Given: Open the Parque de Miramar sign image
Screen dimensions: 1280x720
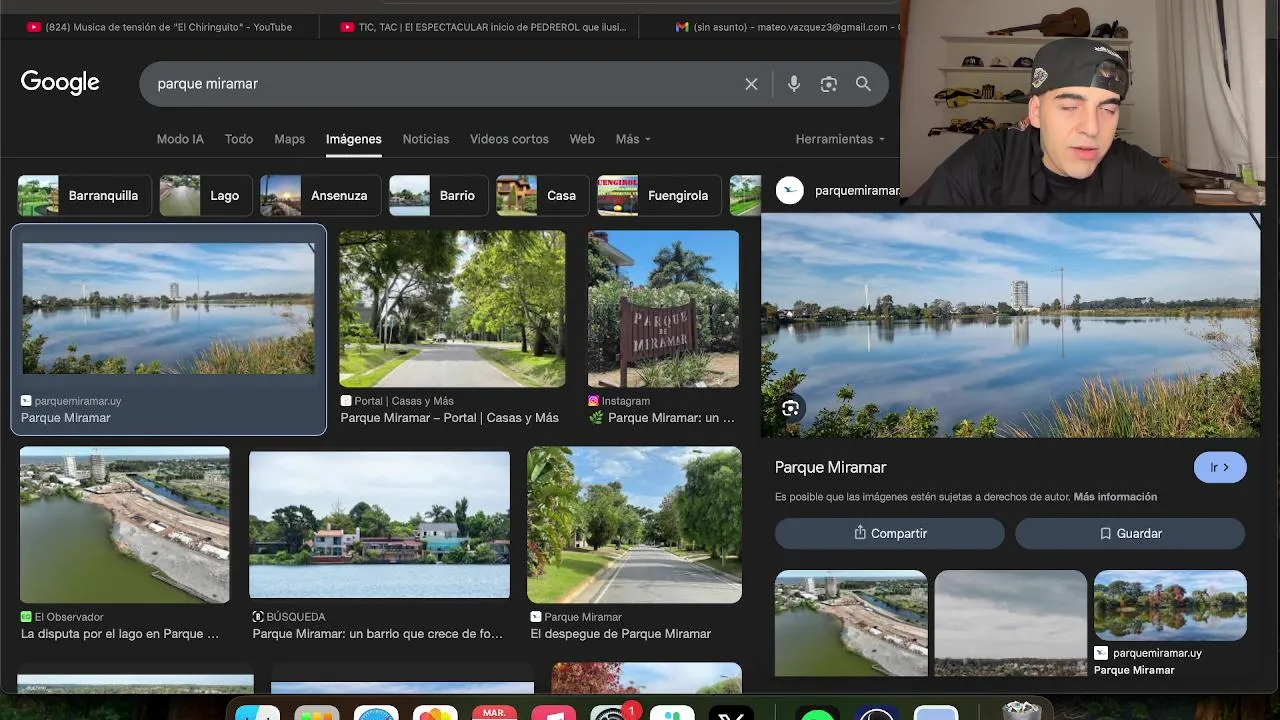Looking at the screenshot, I should click(x=663, y=309).
